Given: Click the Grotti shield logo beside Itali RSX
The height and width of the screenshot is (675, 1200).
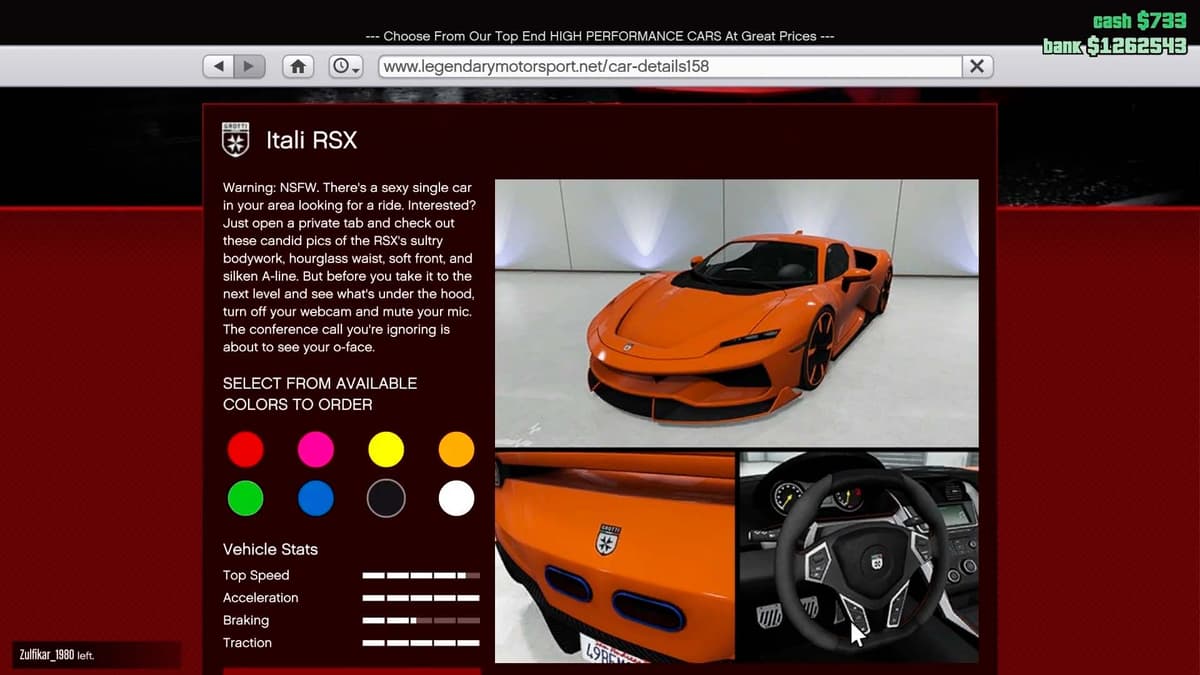Looking at the screenshot, I should point(235,140).
